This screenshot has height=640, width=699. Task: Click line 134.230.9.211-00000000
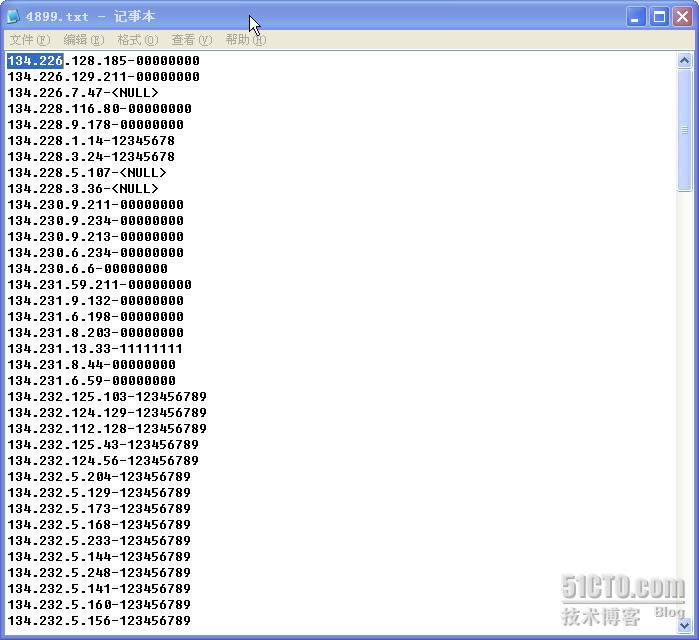click(95, 205)
